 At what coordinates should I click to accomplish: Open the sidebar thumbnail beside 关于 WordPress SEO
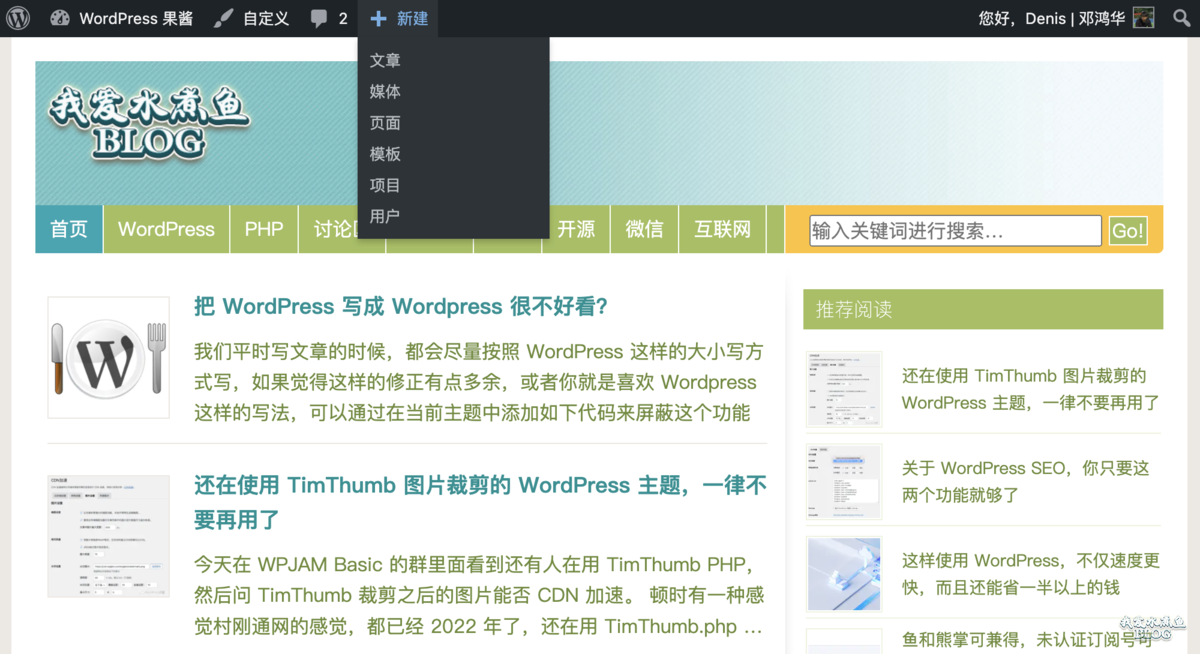(x=844, y=482)
